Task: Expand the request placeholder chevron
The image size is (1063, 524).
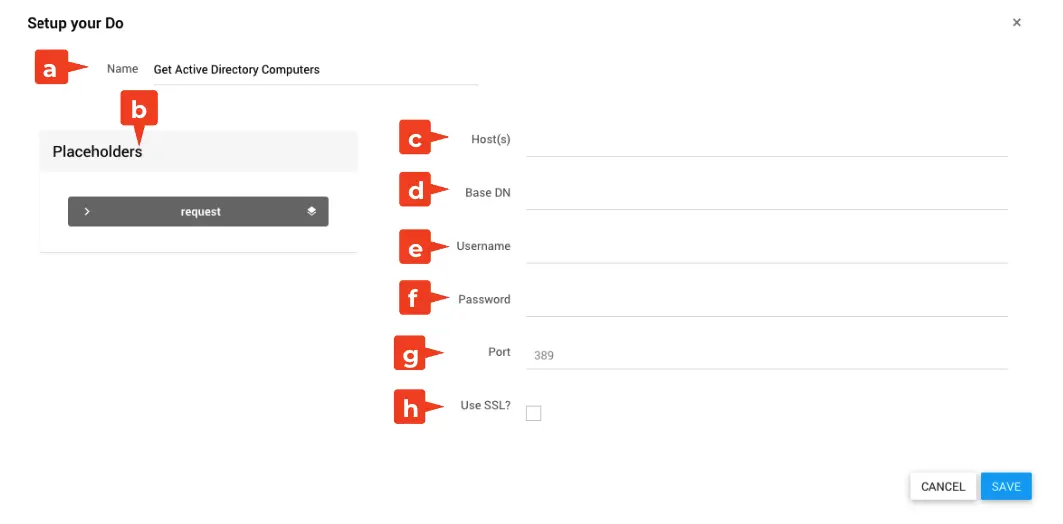Action: tap(88, 211)
